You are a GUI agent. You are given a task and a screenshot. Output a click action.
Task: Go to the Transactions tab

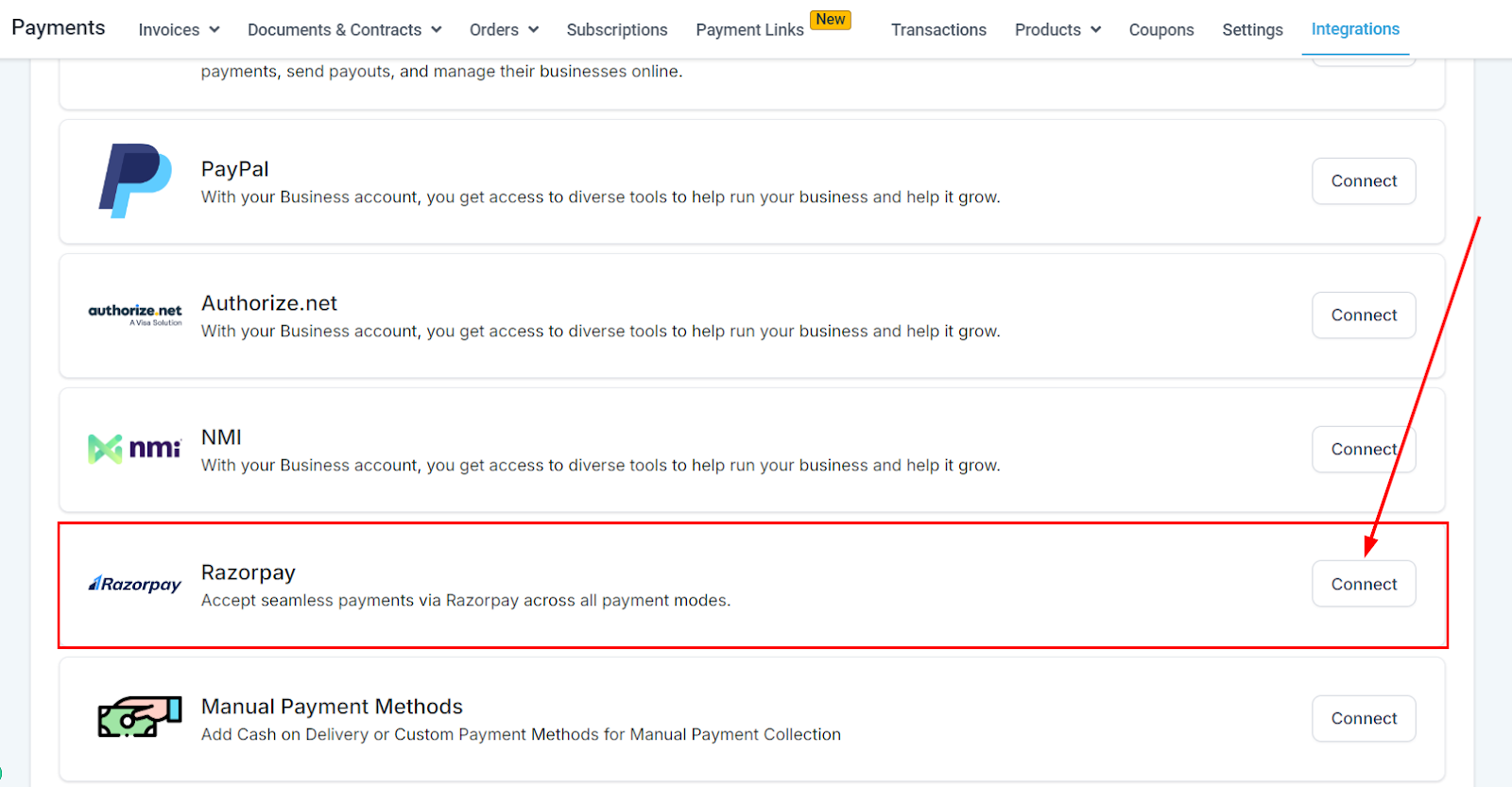938,29
